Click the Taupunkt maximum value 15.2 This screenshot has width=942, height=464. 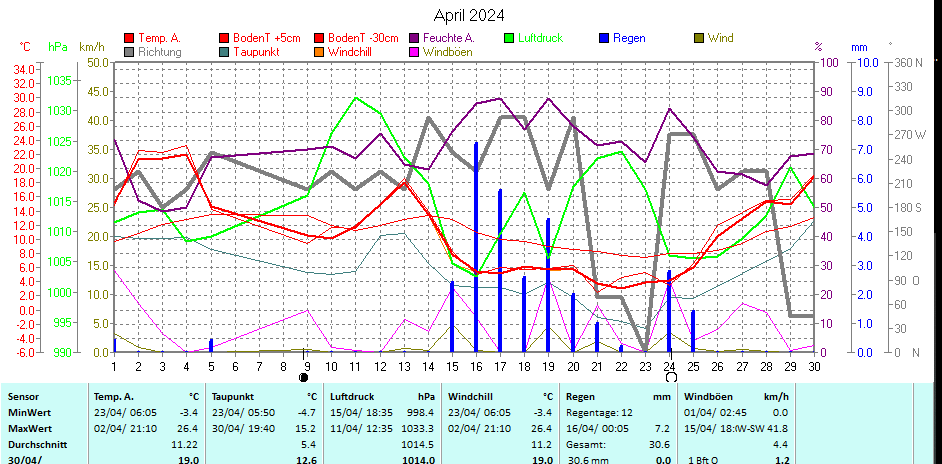coord(308,429)
